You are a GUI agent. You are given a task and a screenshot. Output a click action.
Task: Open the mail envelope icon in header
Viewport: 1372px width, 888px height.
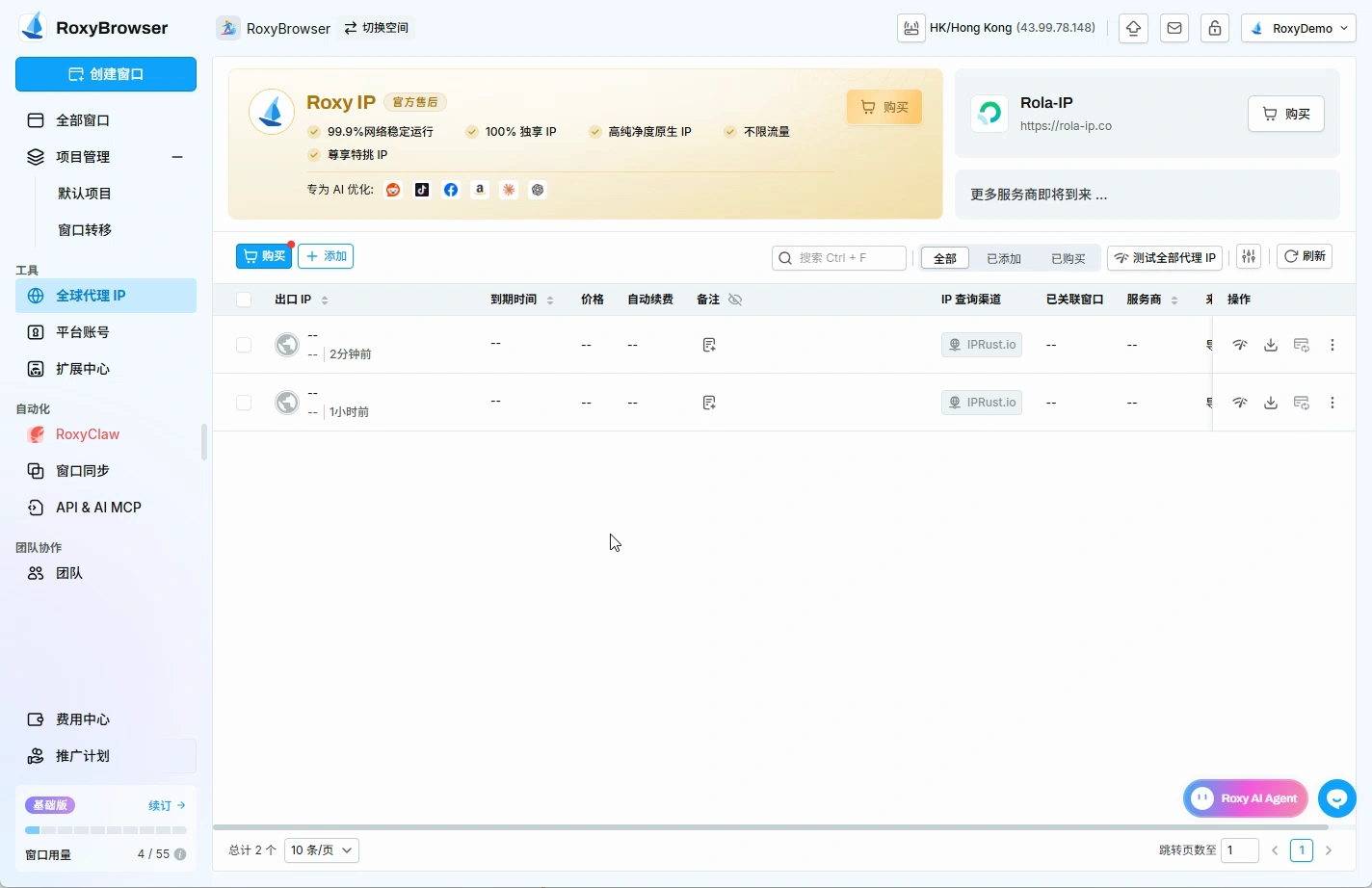(x=1174, y=28)
